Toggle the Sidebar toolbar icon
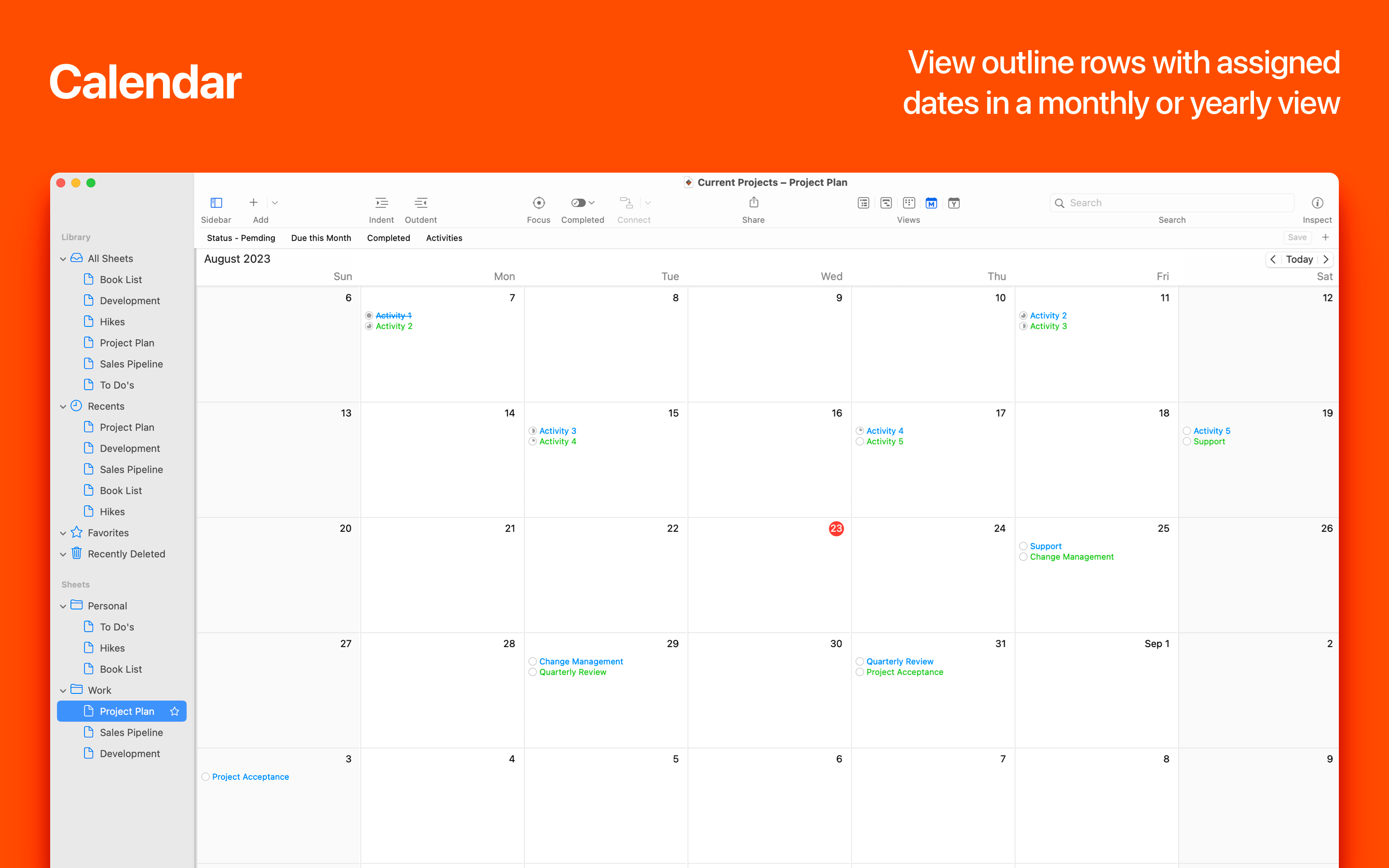 tap(217, 203)
